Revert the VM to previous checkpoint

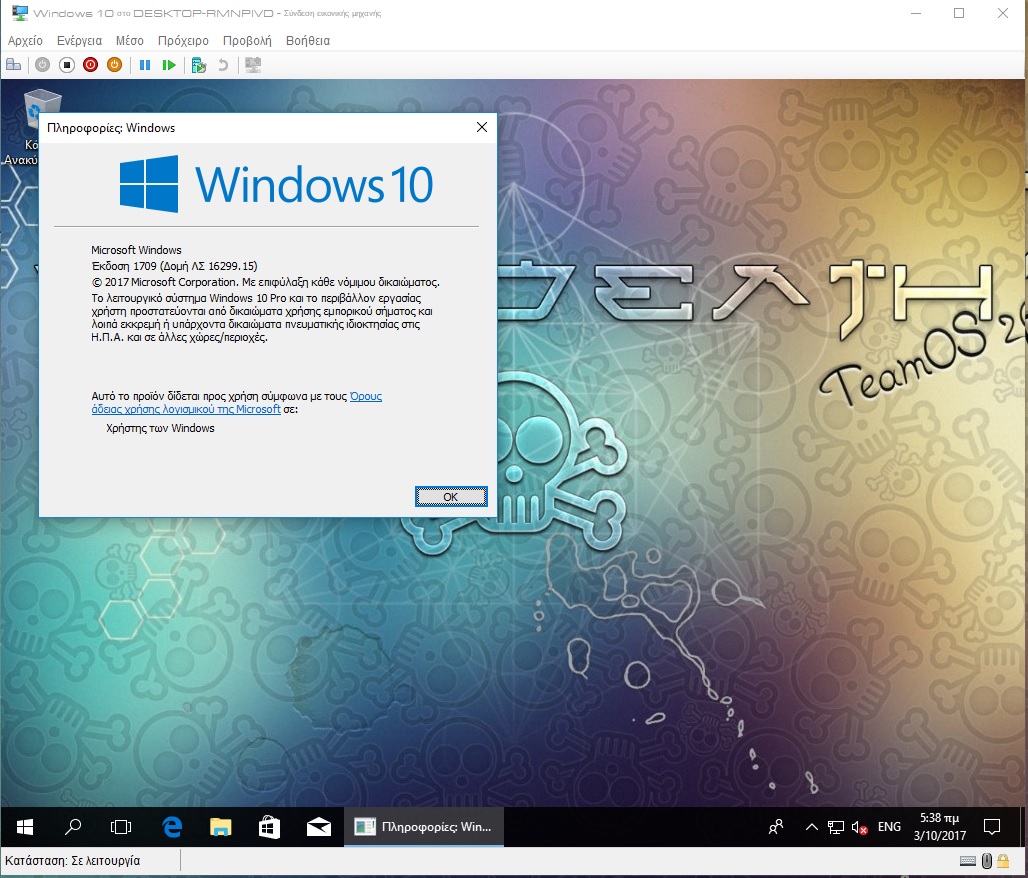point(223,65)
